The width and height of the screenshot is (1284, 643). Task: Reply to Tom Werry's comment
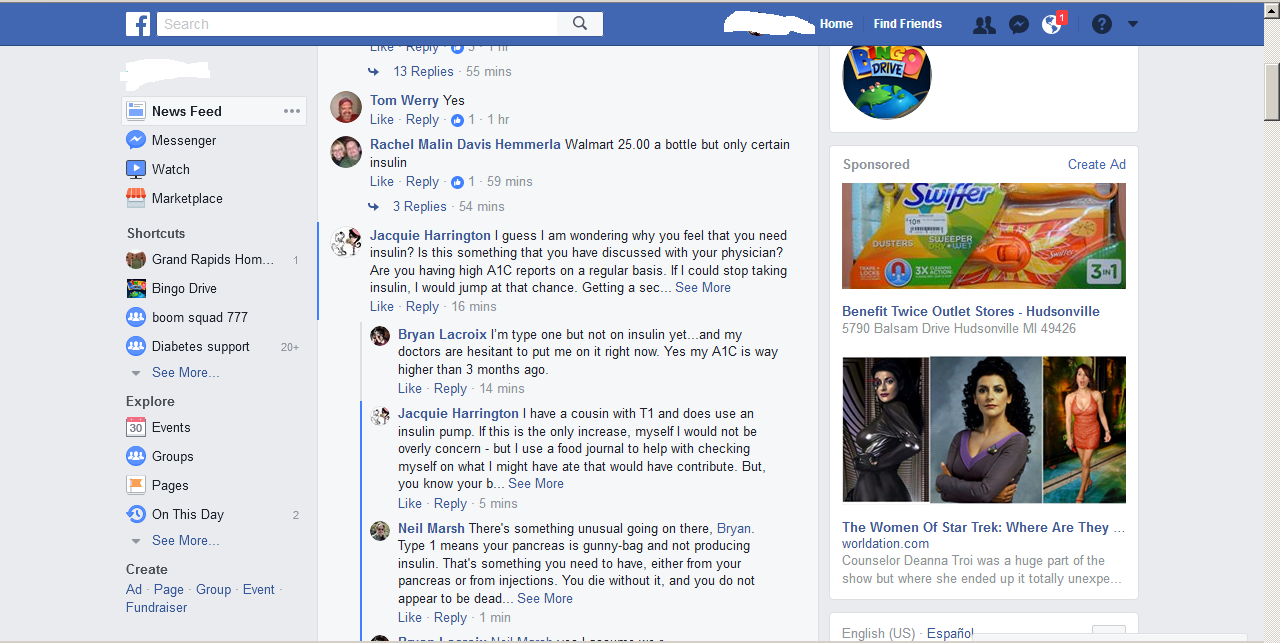click(422, 119)
